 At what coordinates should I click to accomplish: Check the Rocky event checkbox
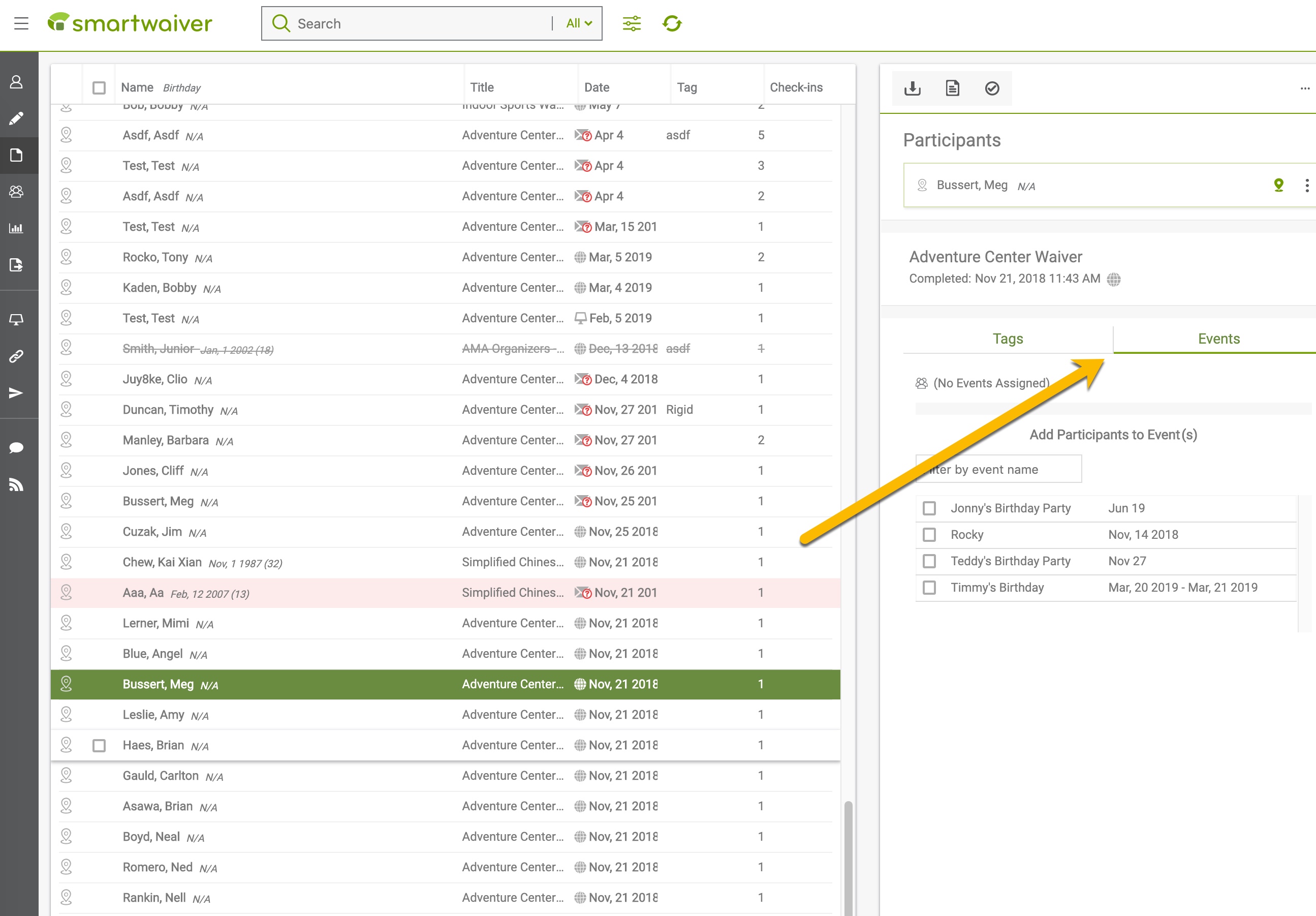929,534
